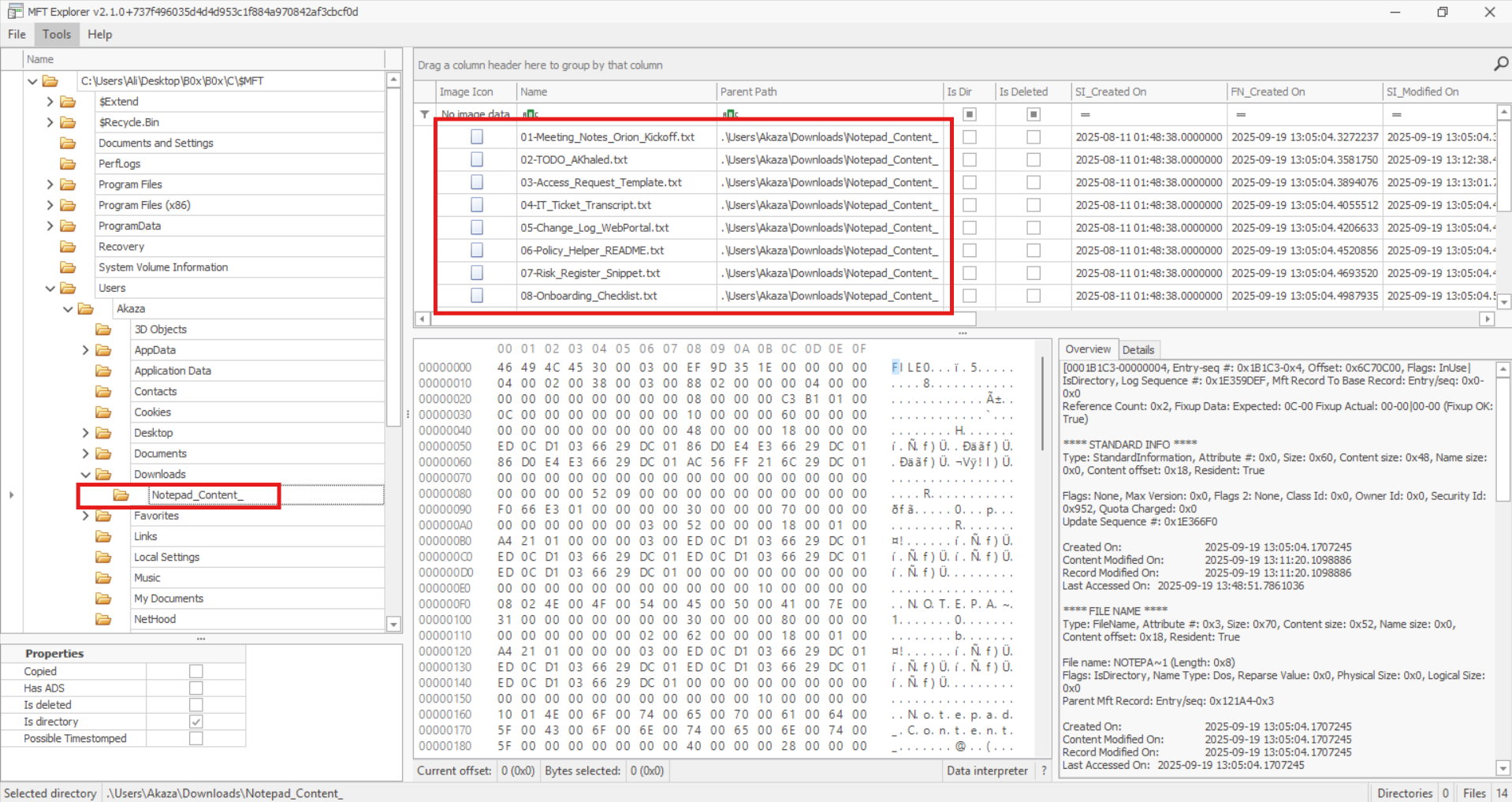Click the Recovery folder icon
Screen dimensions: 1512x802
[x=69, y=246]
